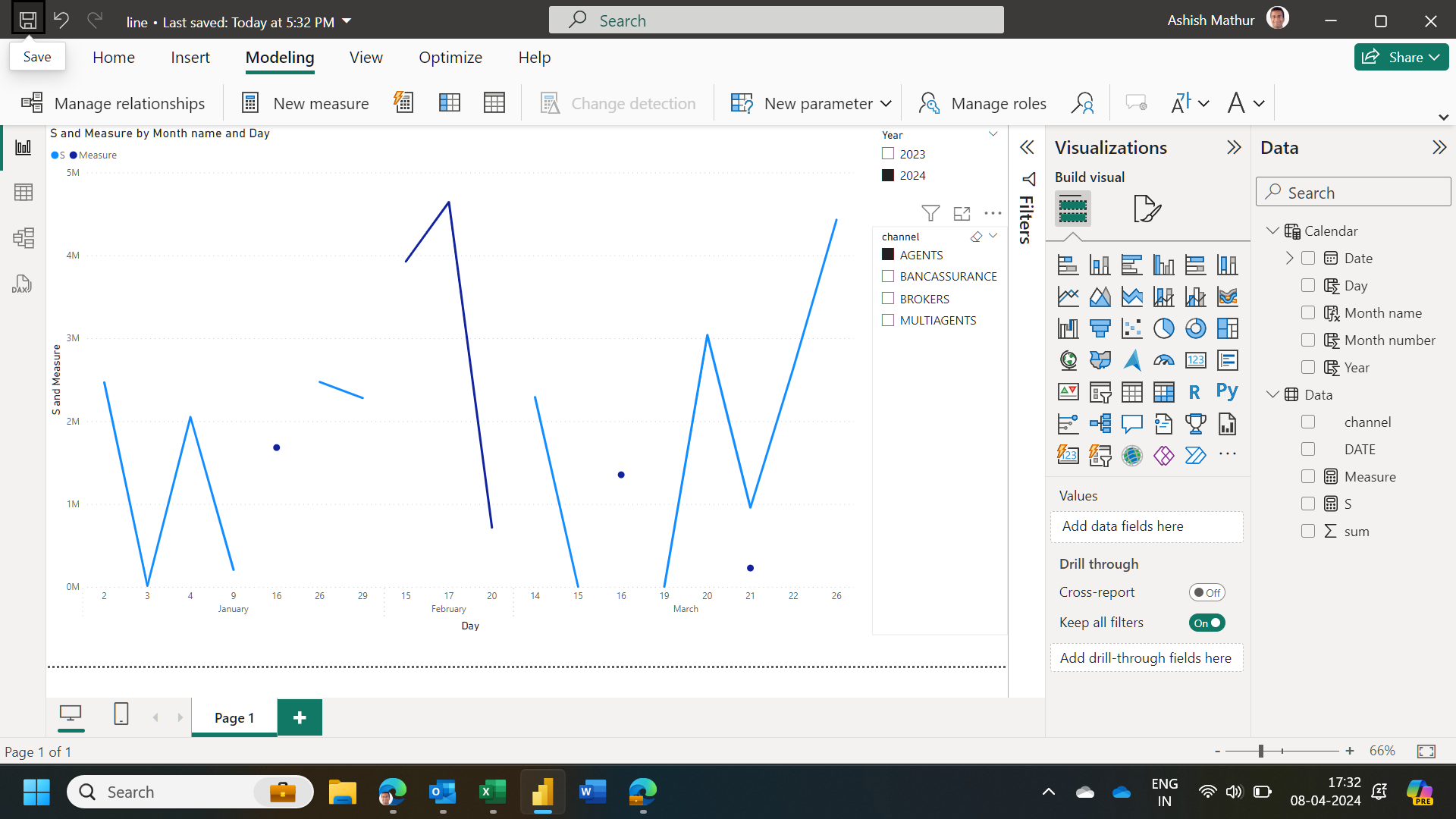Select the Gauge visual
This screenshot has width=1456, height=819.
(1163, 360)
